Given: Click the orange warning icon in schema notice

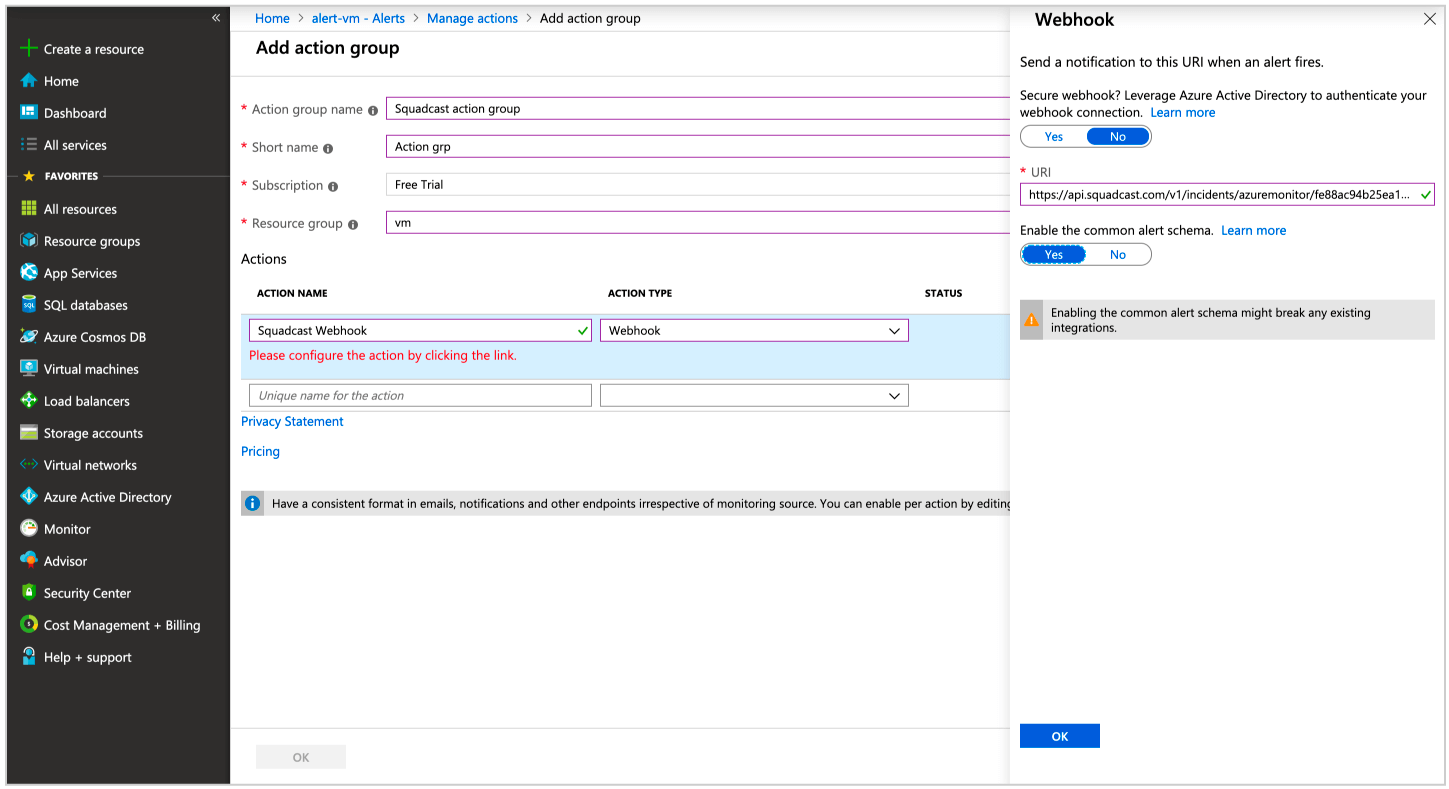Looking at the screenshot, I should tap(1031, 320).
